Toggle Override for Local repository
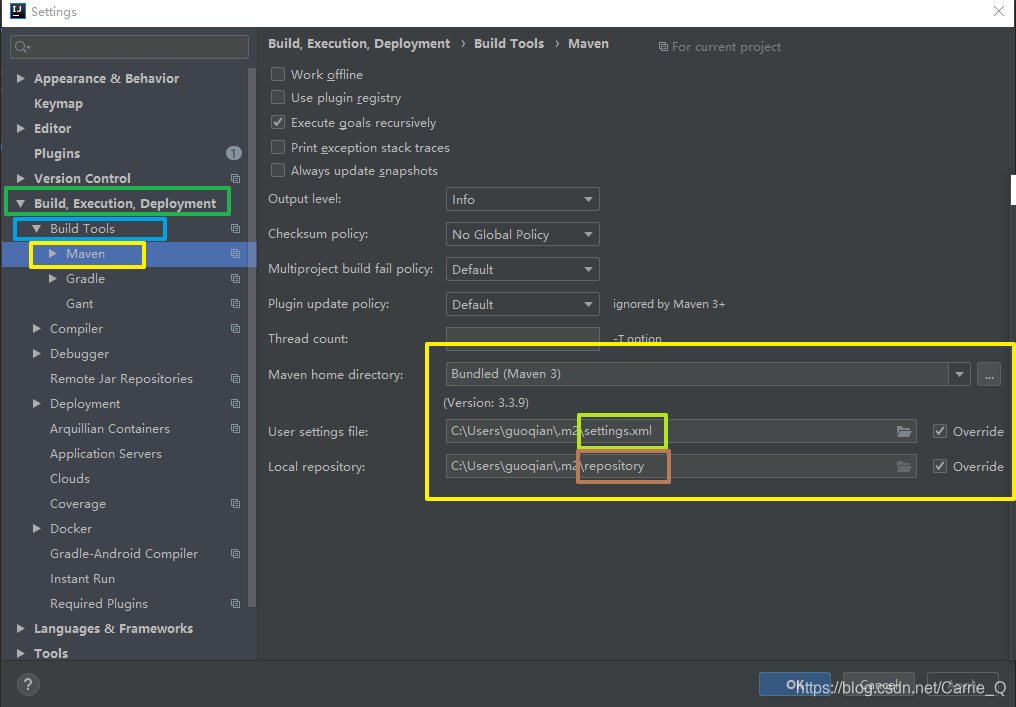This screenshot has height=707, width=1016. (940, 467)
